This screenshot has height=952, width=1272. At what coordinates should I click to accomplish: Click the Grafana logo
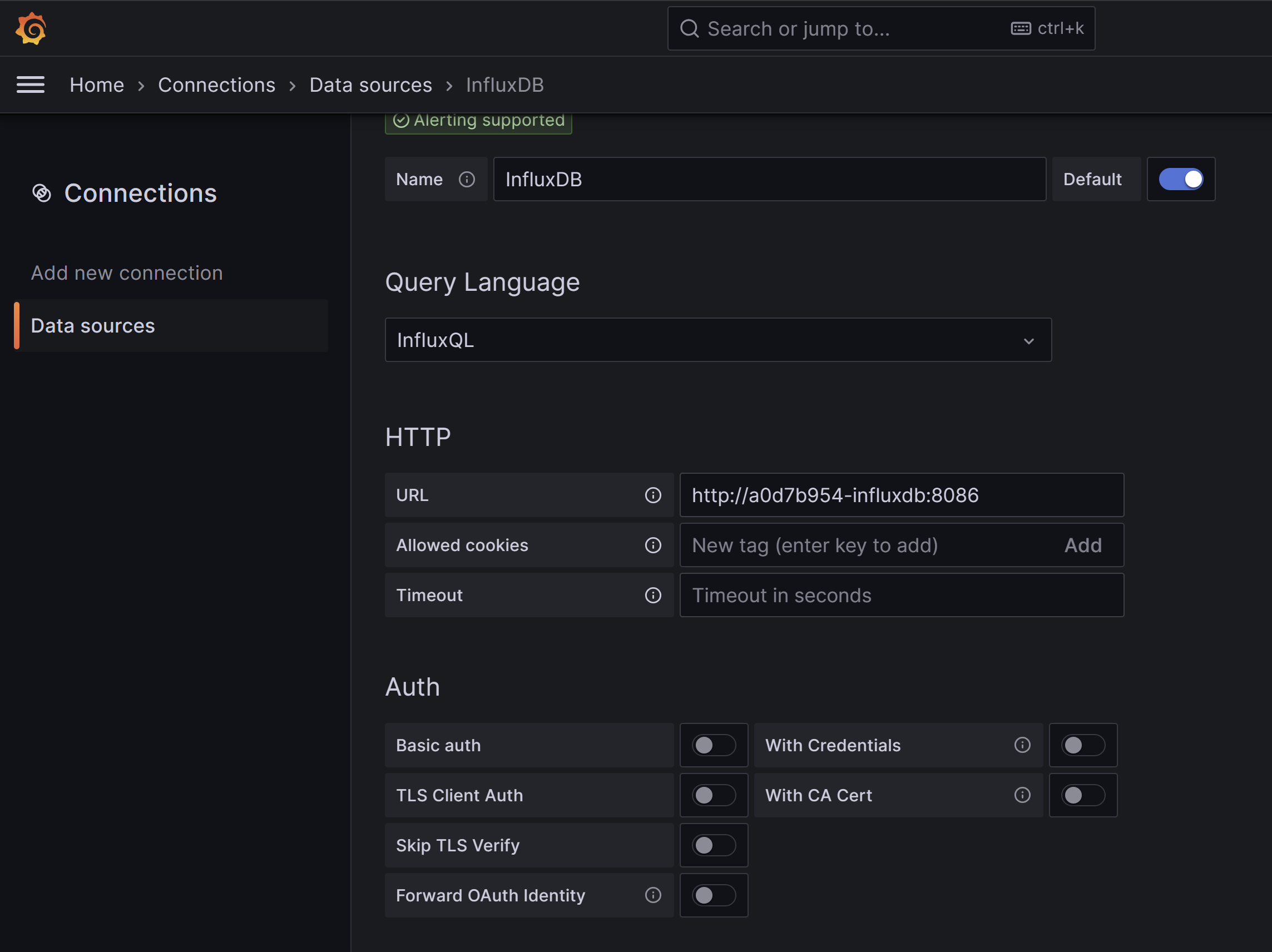[x=31, y=29]
